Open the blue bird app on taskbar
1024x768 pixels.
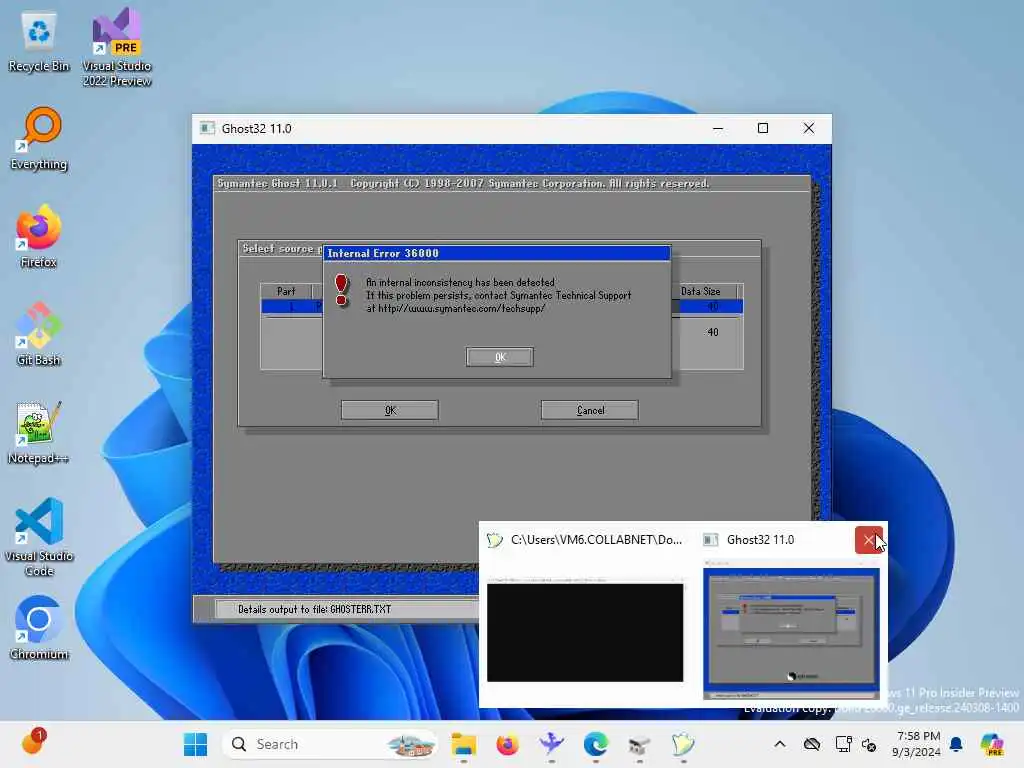[552, 744]
